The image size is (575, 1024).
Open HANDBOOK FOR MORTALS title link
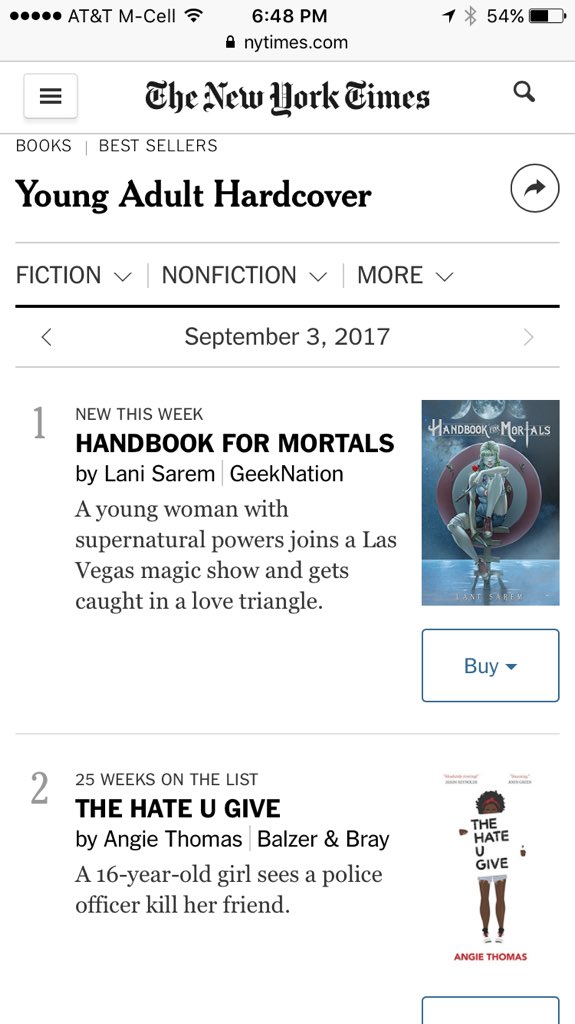pos(235,443)
